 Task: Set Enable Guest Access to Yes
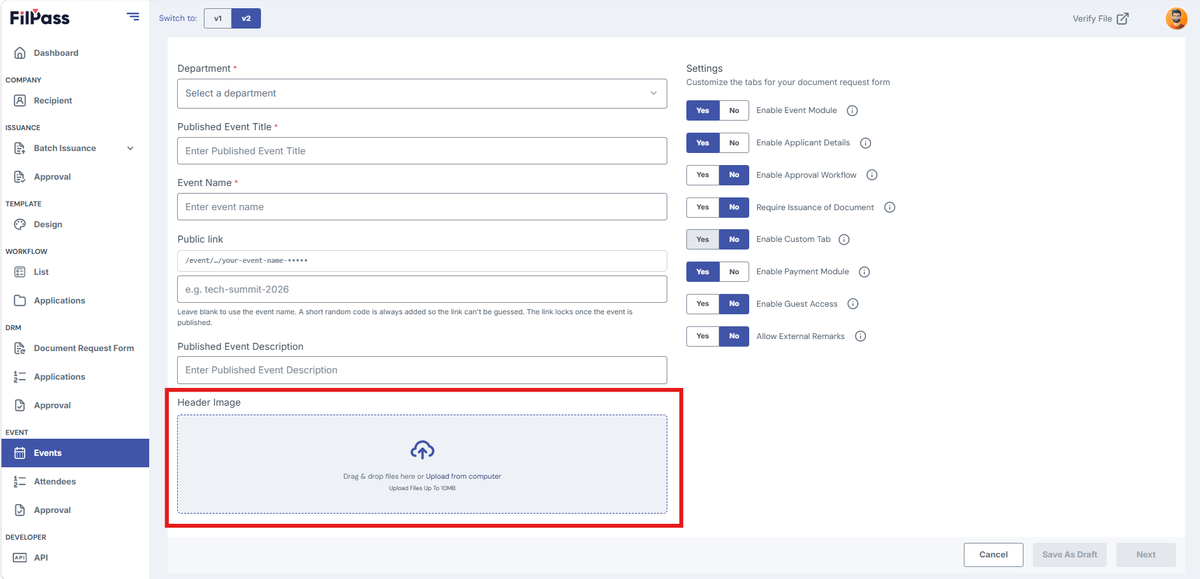(703, 304)
